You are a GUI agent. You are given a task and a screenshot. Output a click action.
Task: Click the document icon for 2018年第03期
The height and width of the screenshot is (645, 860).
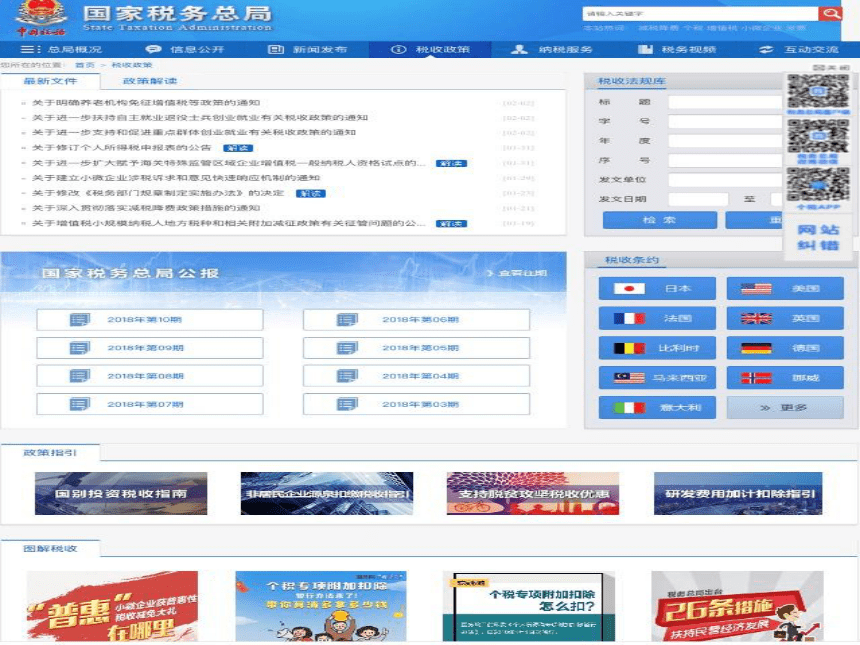coord(347,404)
